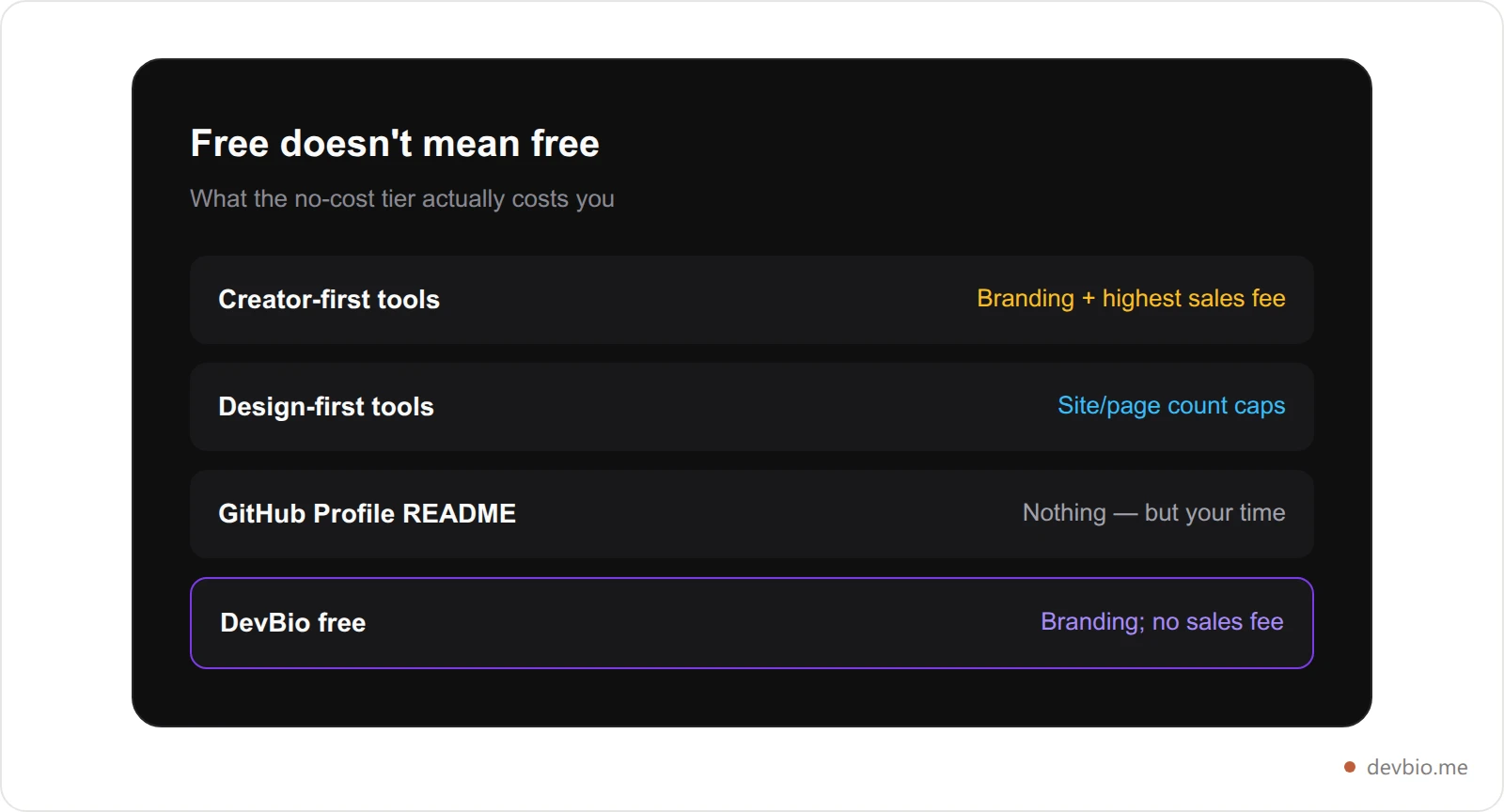Click the 'Free doesn't mean free' heading

point(395,144)
